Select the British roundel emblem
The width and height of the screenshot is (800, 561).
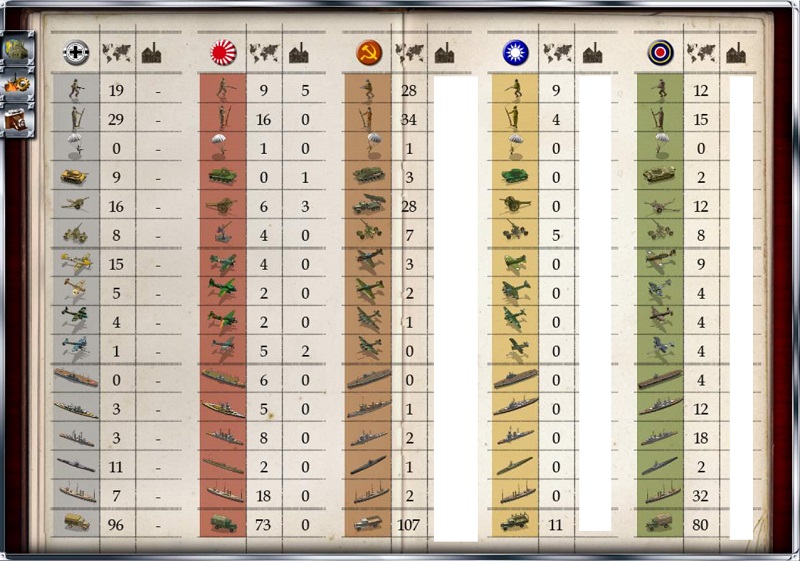point(661,52)
